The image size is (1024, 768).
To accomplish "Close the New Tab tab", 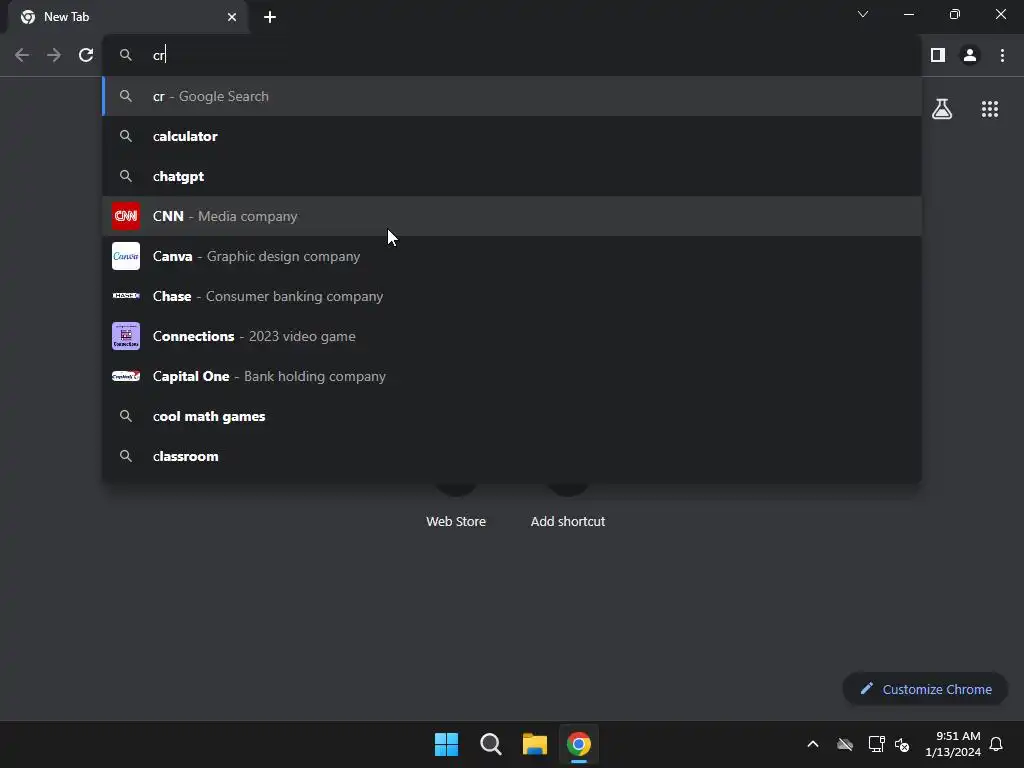I will [232, 17].
